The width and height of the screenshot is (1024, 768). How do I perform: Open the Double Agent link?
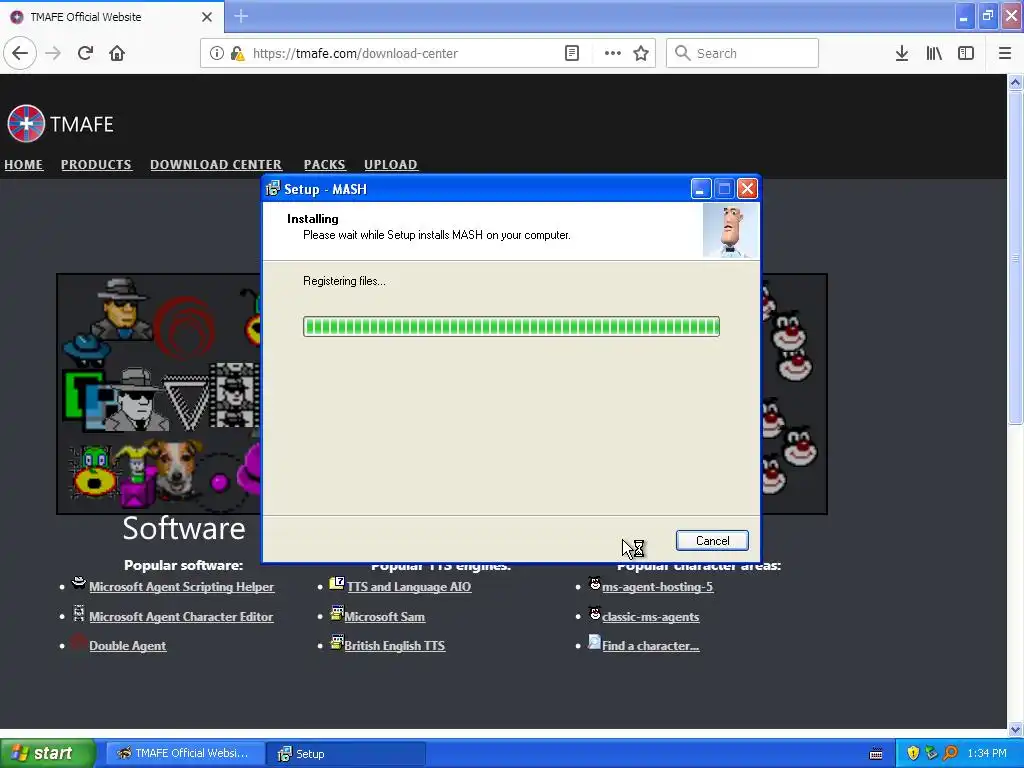click(x=127, y=646)
